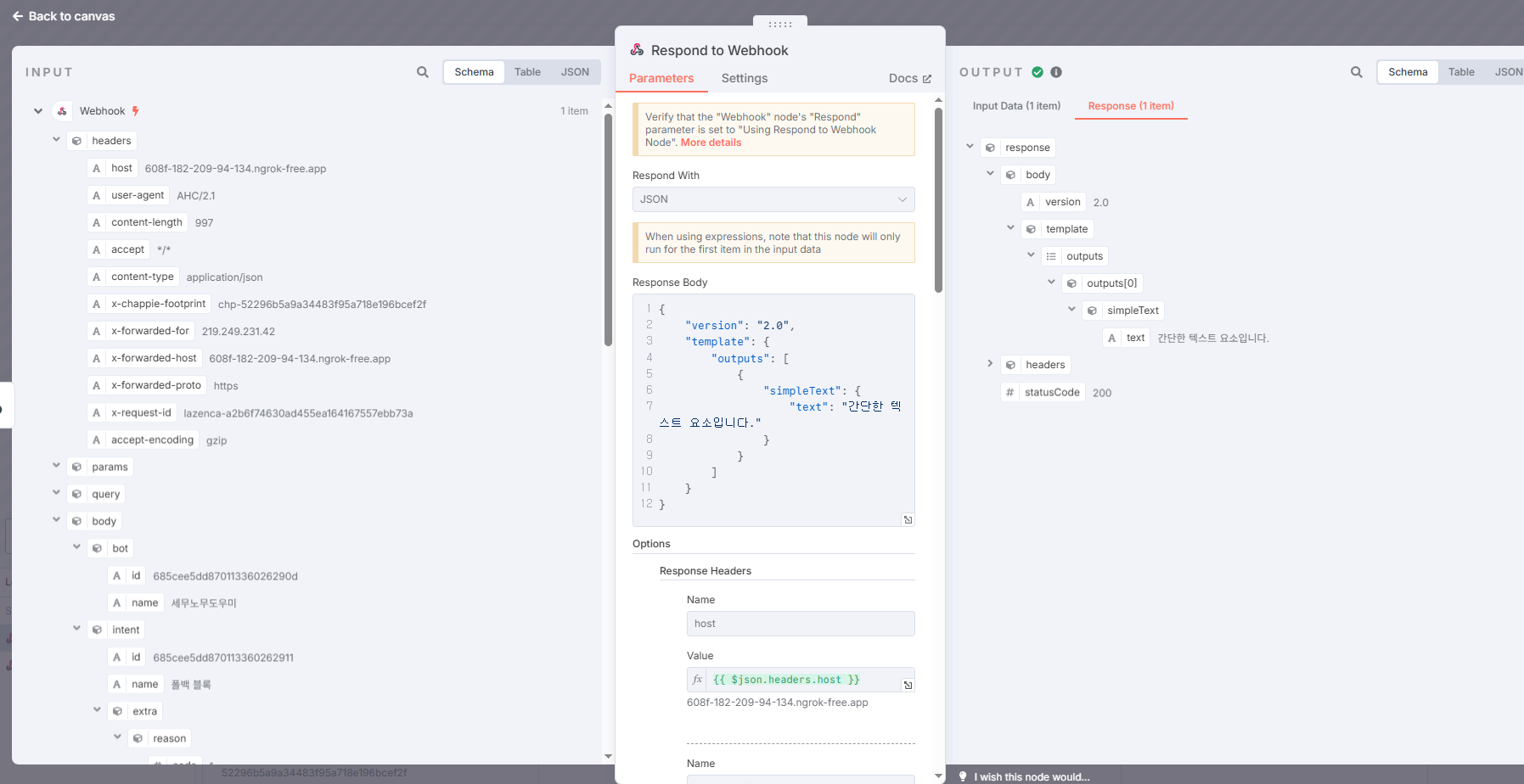The image size is (1524, 784).
Task: Click the x-request-id field in input
Action: (132, 412)
